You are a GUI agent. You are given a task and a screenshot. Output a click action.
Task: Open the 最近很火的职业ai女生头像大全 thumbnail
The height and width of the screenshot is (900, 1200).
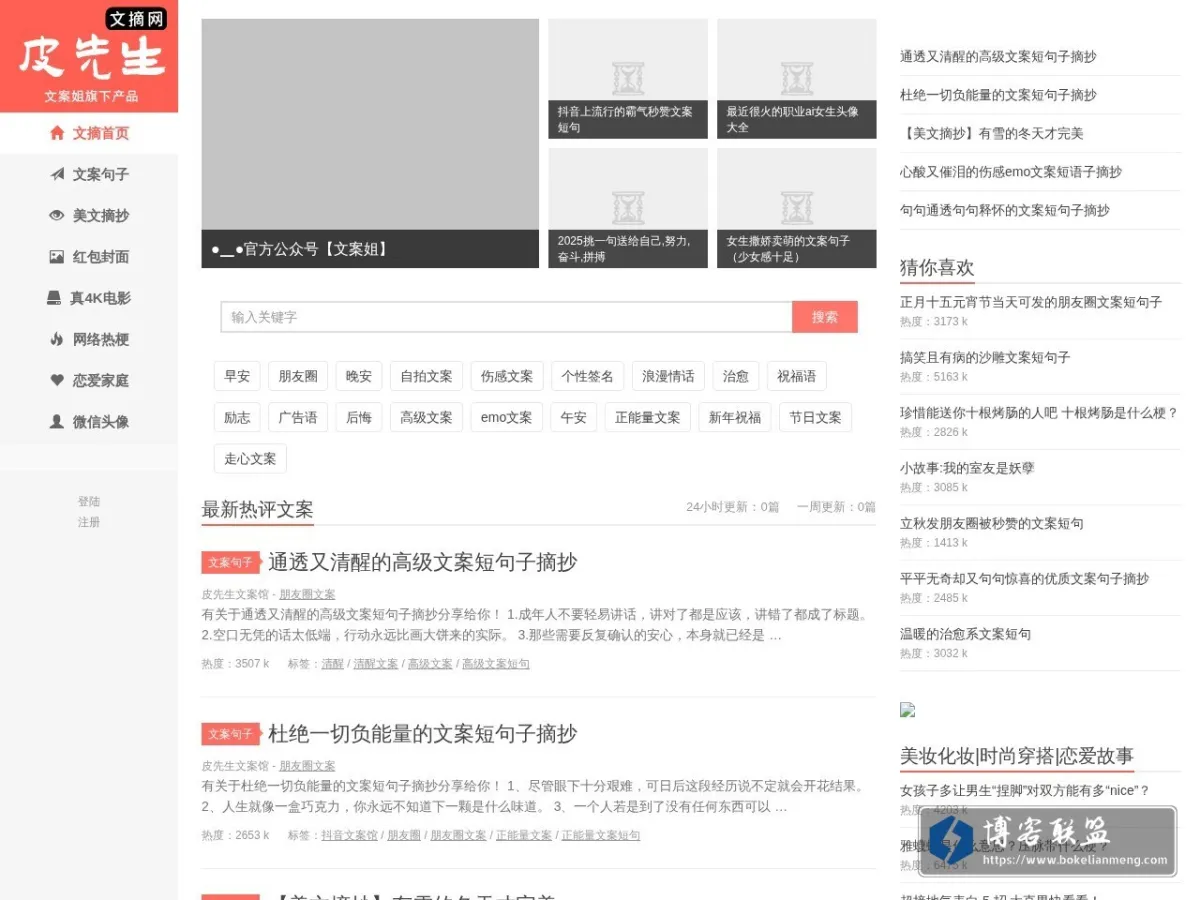(x=797, y=79)
